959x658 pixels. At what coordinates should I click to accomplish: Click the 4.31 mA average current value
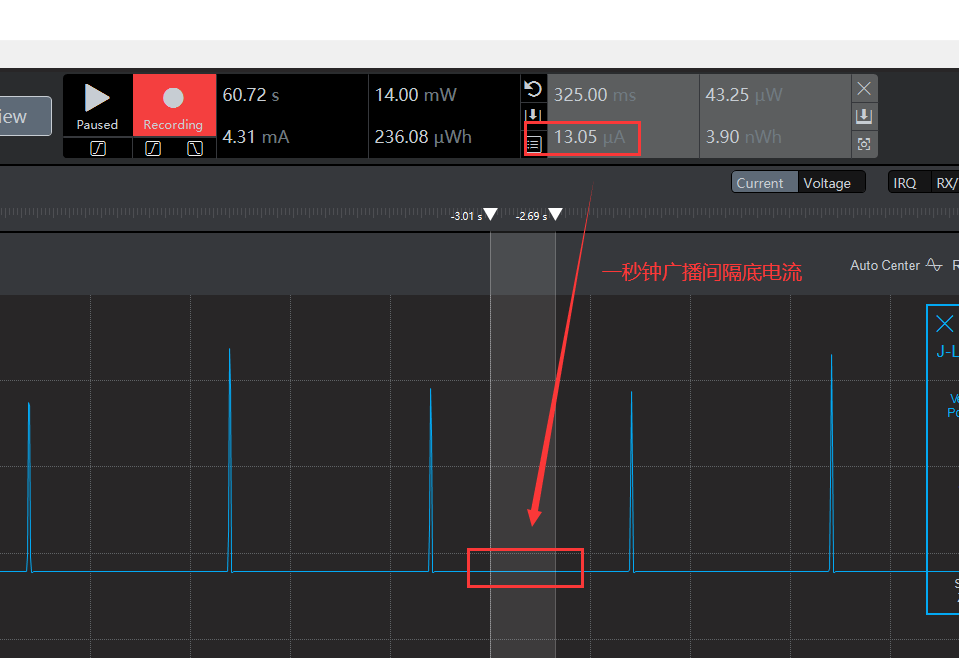(256, 136)
